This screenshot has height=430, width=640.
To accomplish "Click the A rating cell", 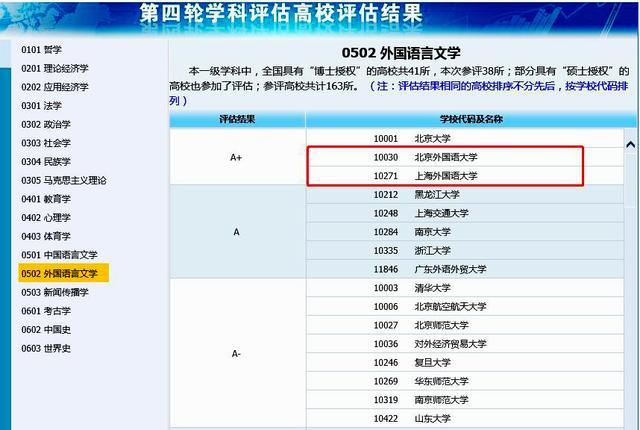I will tap(237, 232).
